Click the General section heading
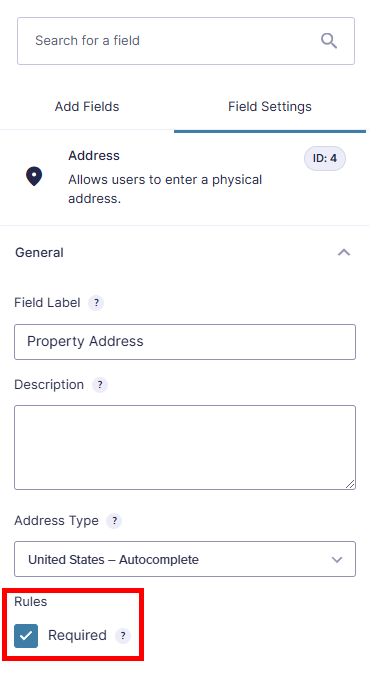 [x=39, y=252]
